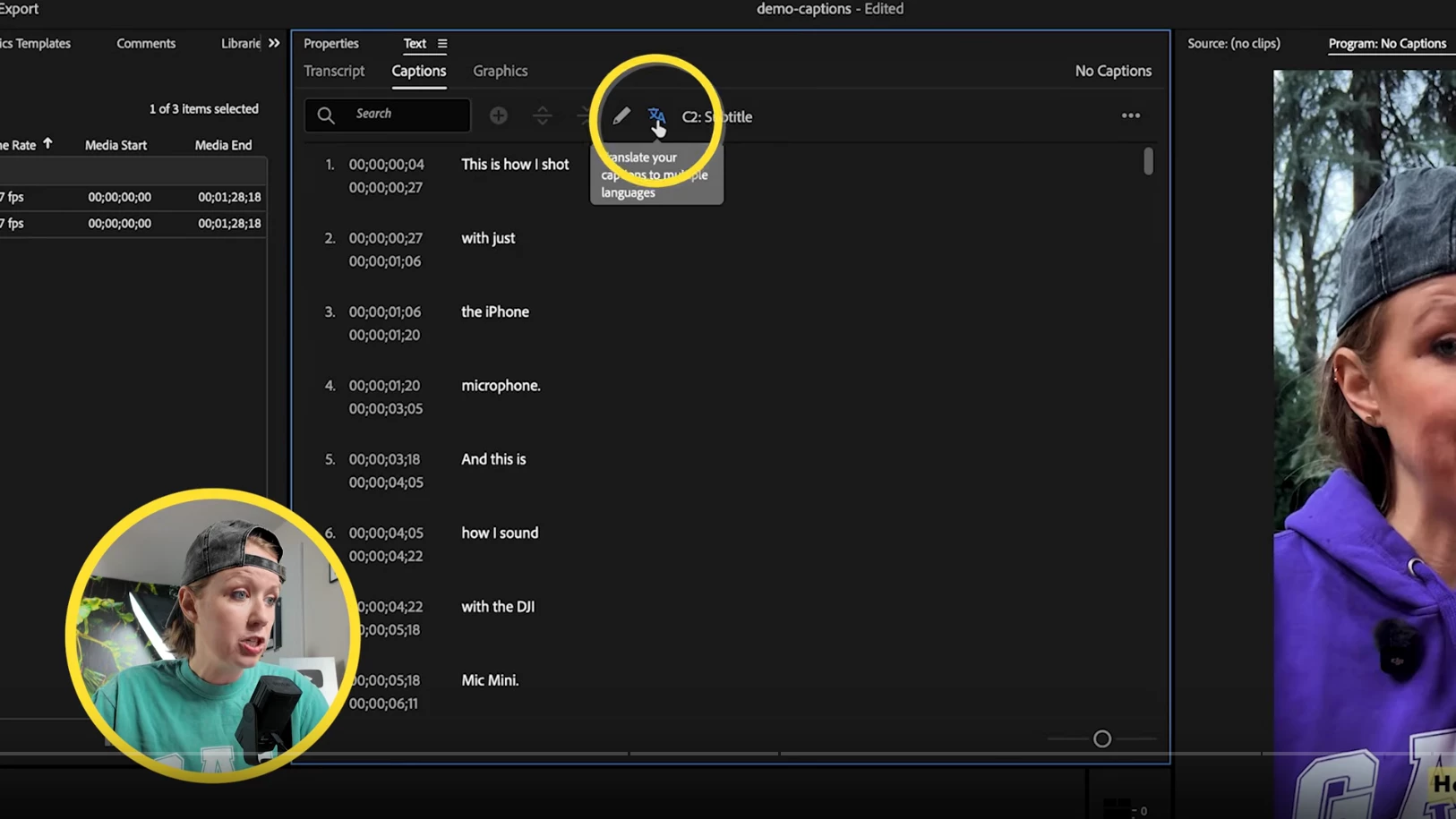The image size is (1456, 819).
Task: Click caption 5 out timecode 00;00;04;05
Action: [386, 482]
